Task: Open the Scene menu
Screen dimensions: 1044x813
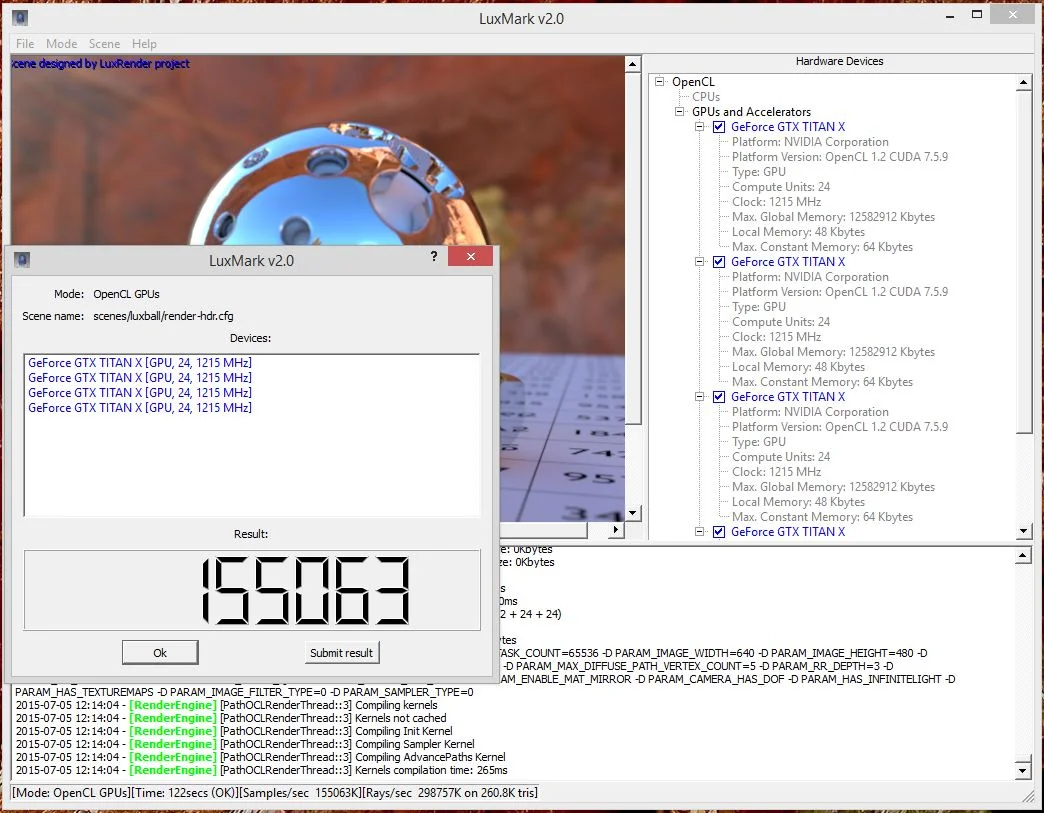Action: [105, 44]
